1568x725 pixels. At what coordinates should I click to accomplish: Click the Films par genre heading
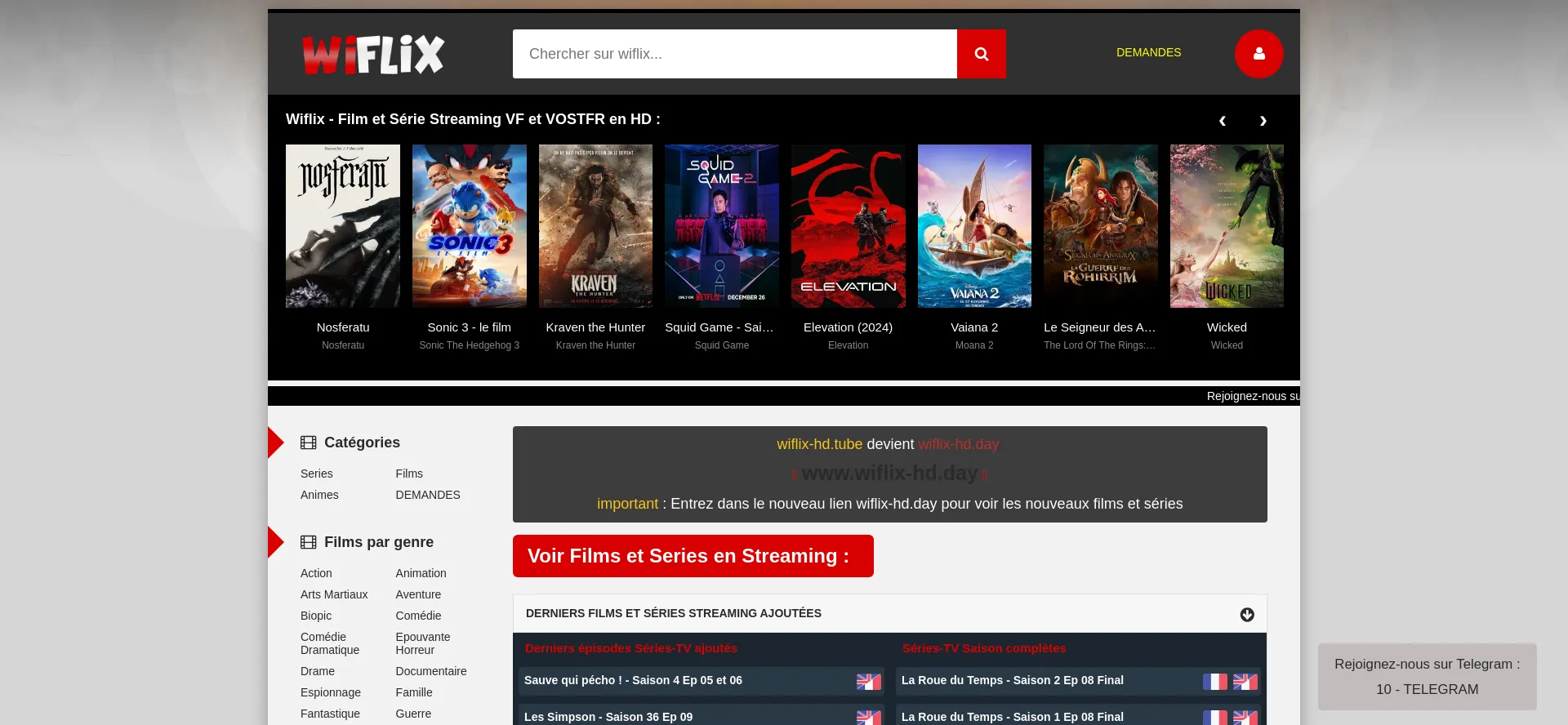(379, 542)
